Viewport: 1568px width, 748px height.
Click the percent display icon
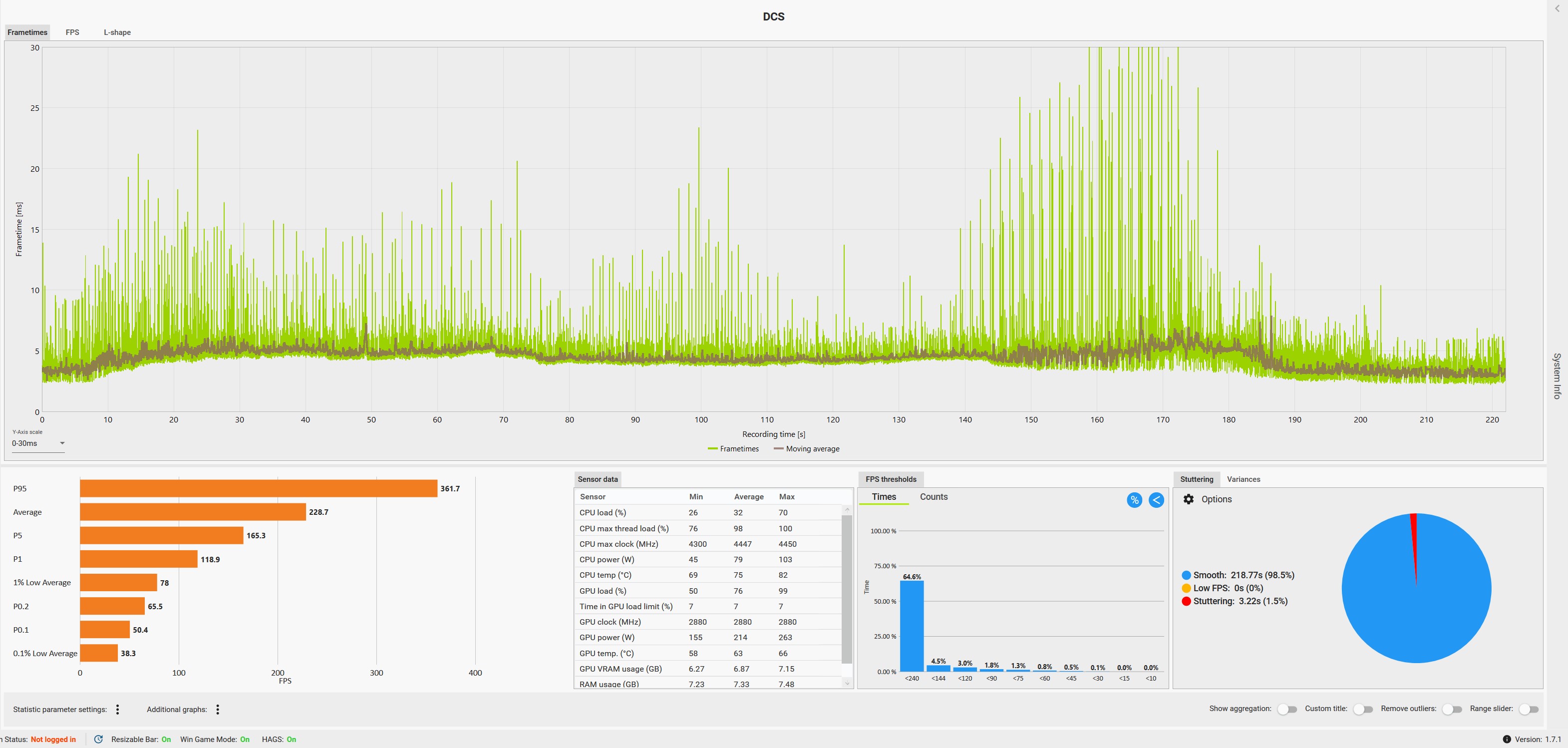pos(1134,500)
